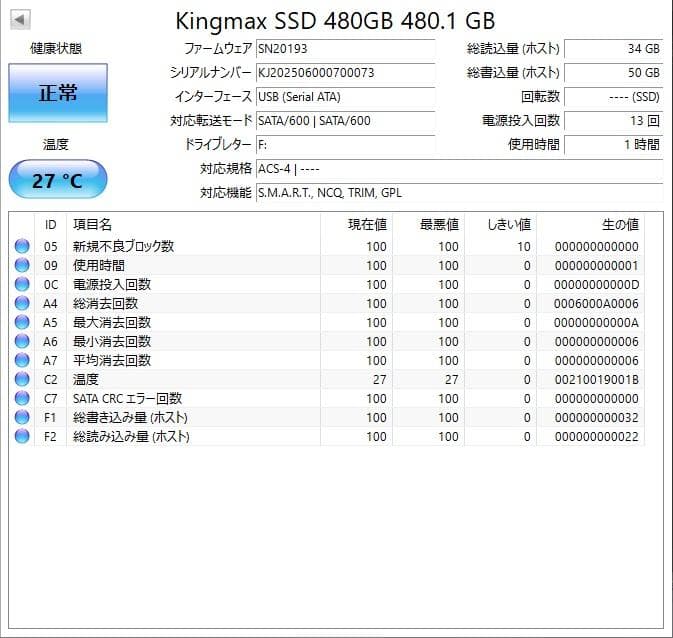Open the 正常 health status button
673x638 pixels.
58,93
